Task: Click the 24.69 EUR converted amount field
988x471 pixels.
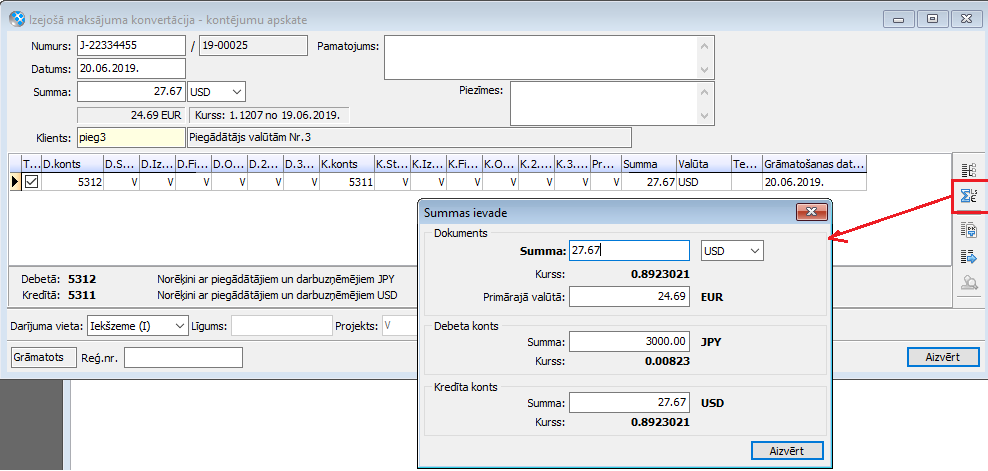Action: pyautogui.click(x=131, y=115)
